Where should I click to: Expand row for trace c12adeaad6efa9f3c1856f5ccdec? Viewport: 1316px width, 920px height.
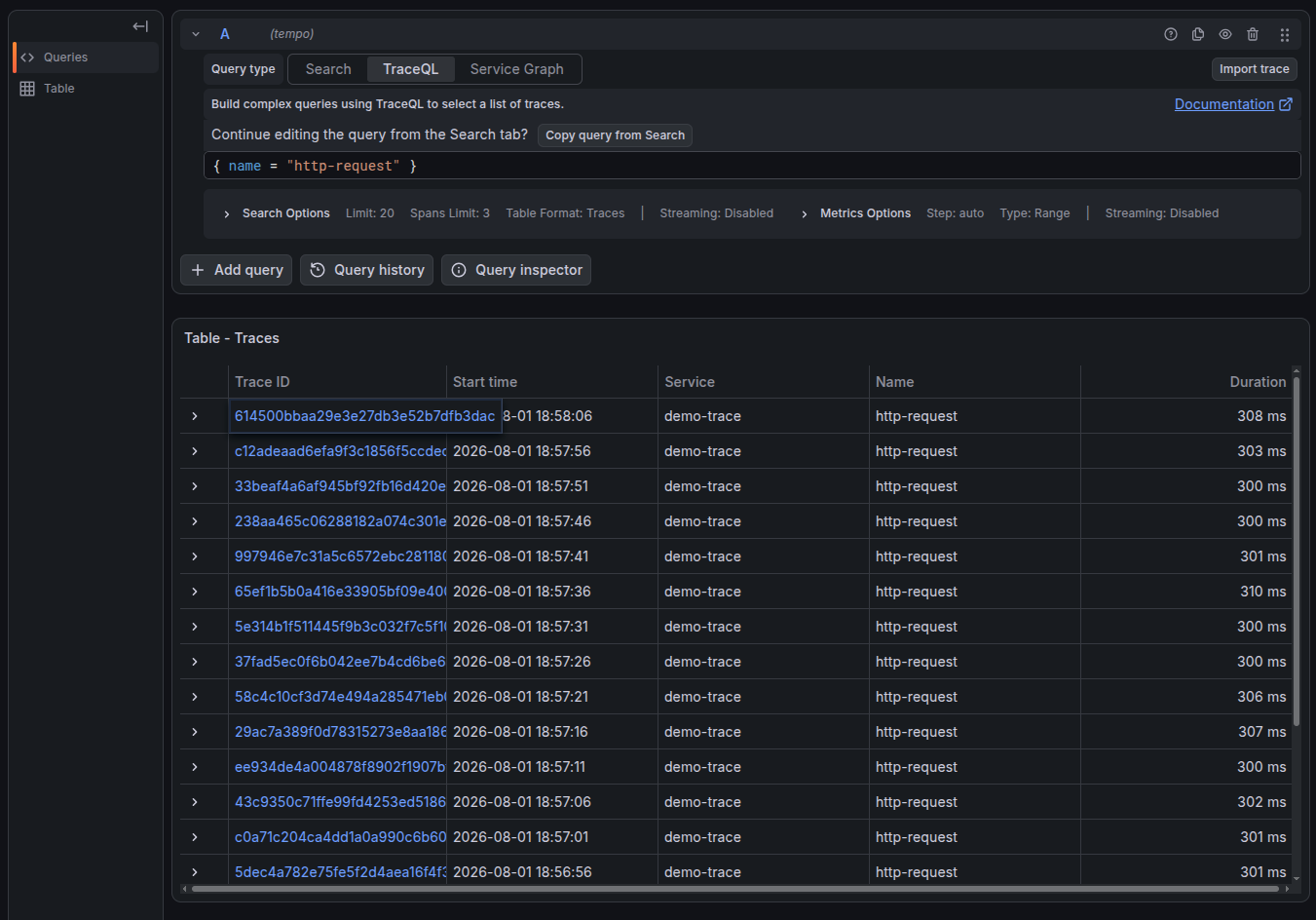point(195,451)
